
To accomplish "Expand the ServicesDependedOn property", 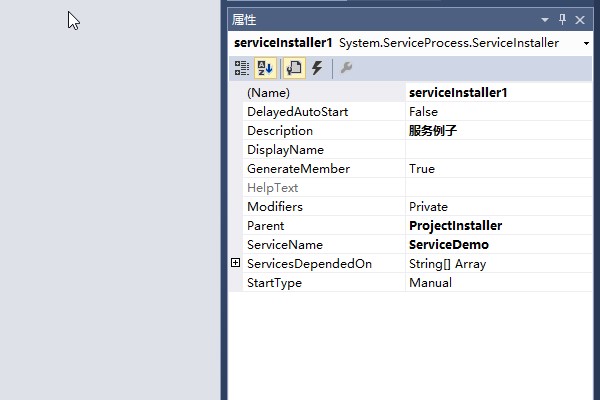I will pyautogui.click(x=236, y=263).
